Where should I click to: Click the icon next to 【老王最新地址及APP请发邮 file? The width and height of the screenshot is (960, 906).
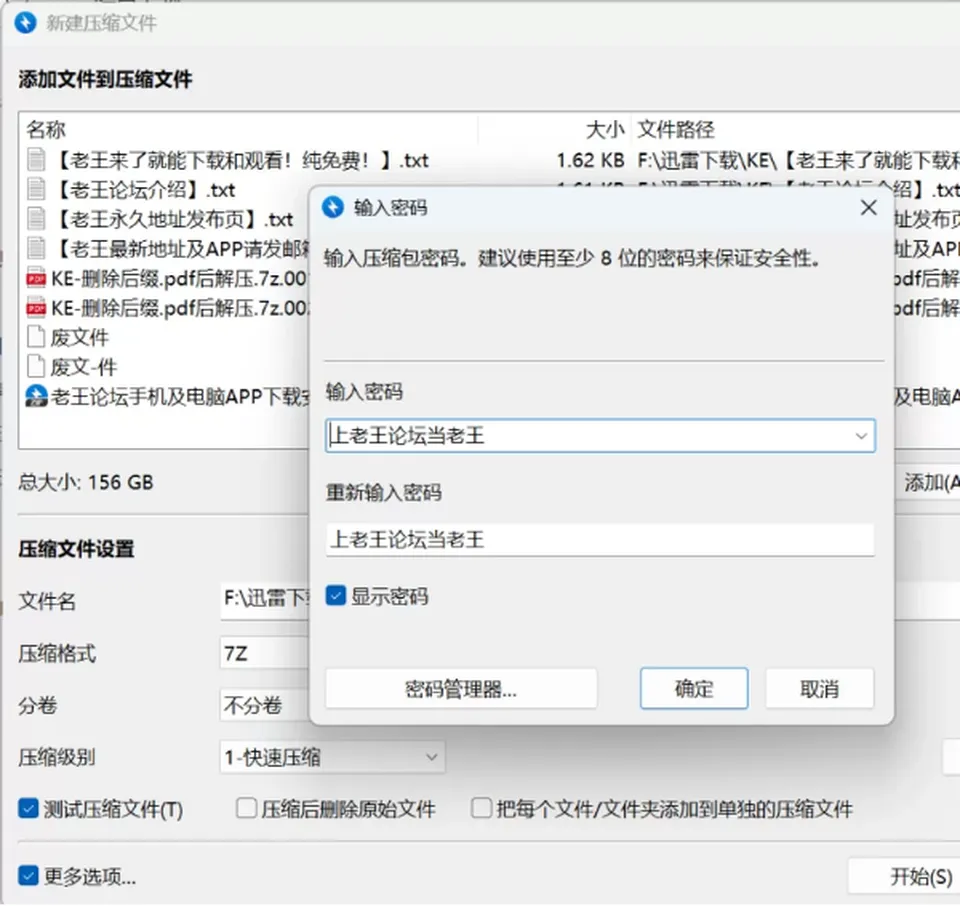[x=36, y=249]
